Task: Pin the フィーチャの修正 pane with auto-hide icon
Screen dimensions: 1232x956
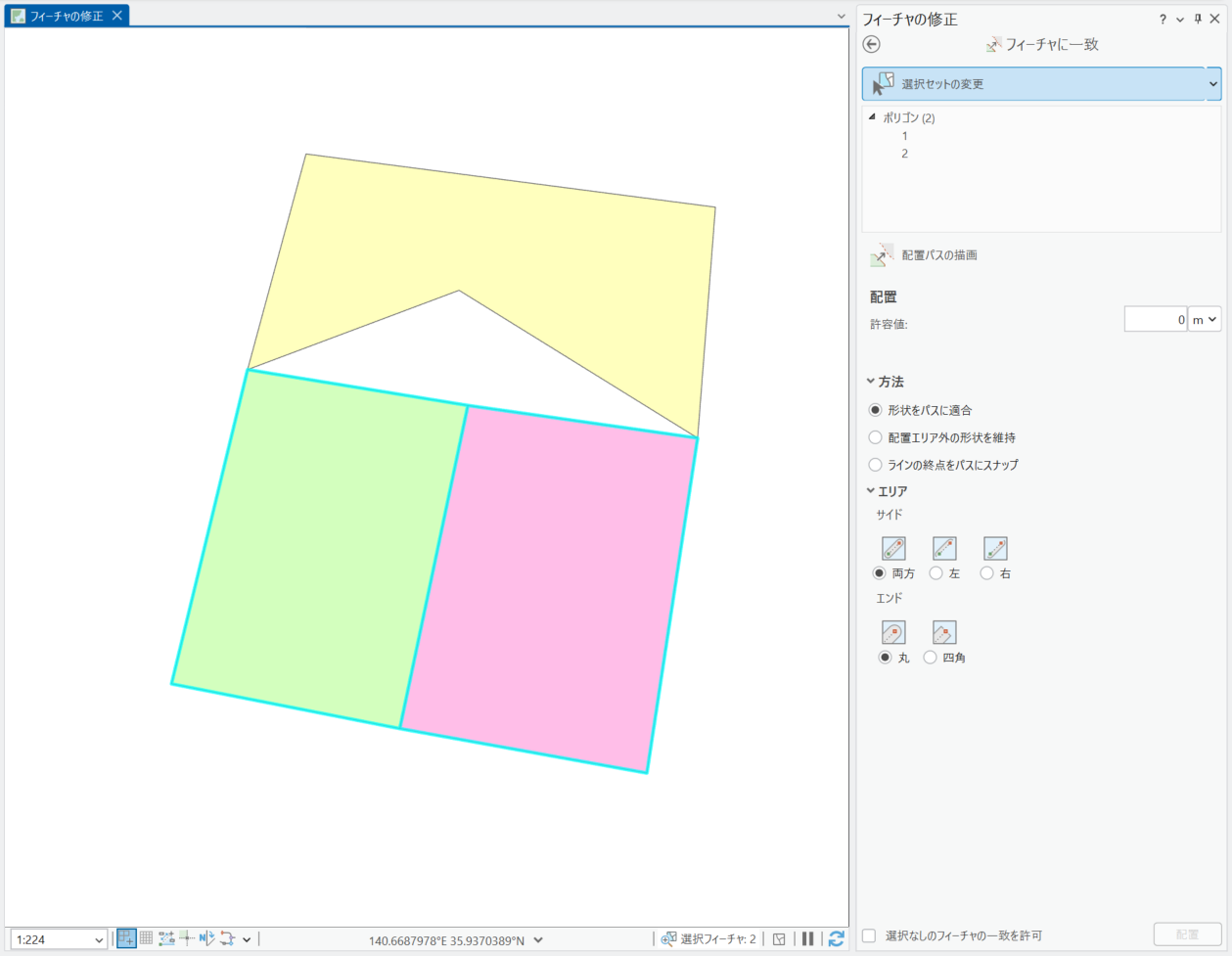Action: (x=1197, y=19)
